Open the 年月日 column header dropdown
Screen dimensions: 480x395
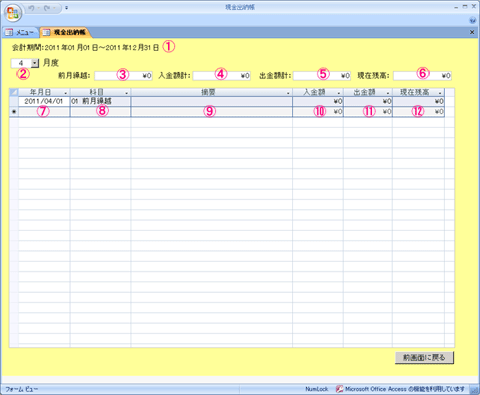point(66,93)
